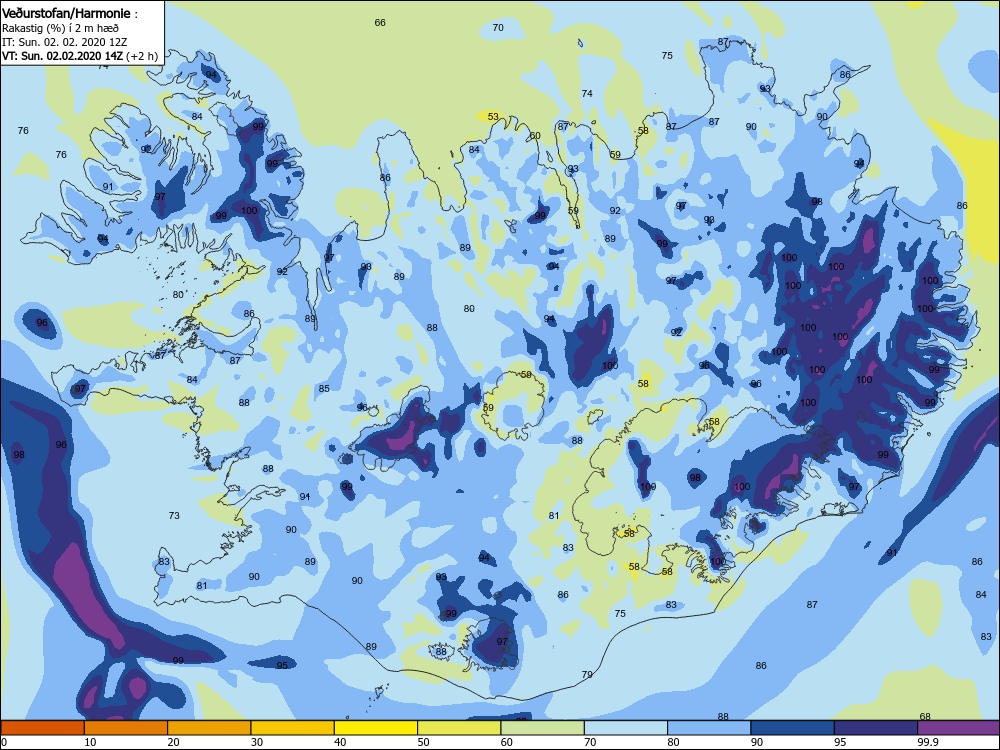
Task: Click the '20' legend scale label
Action: pos(173,742)
